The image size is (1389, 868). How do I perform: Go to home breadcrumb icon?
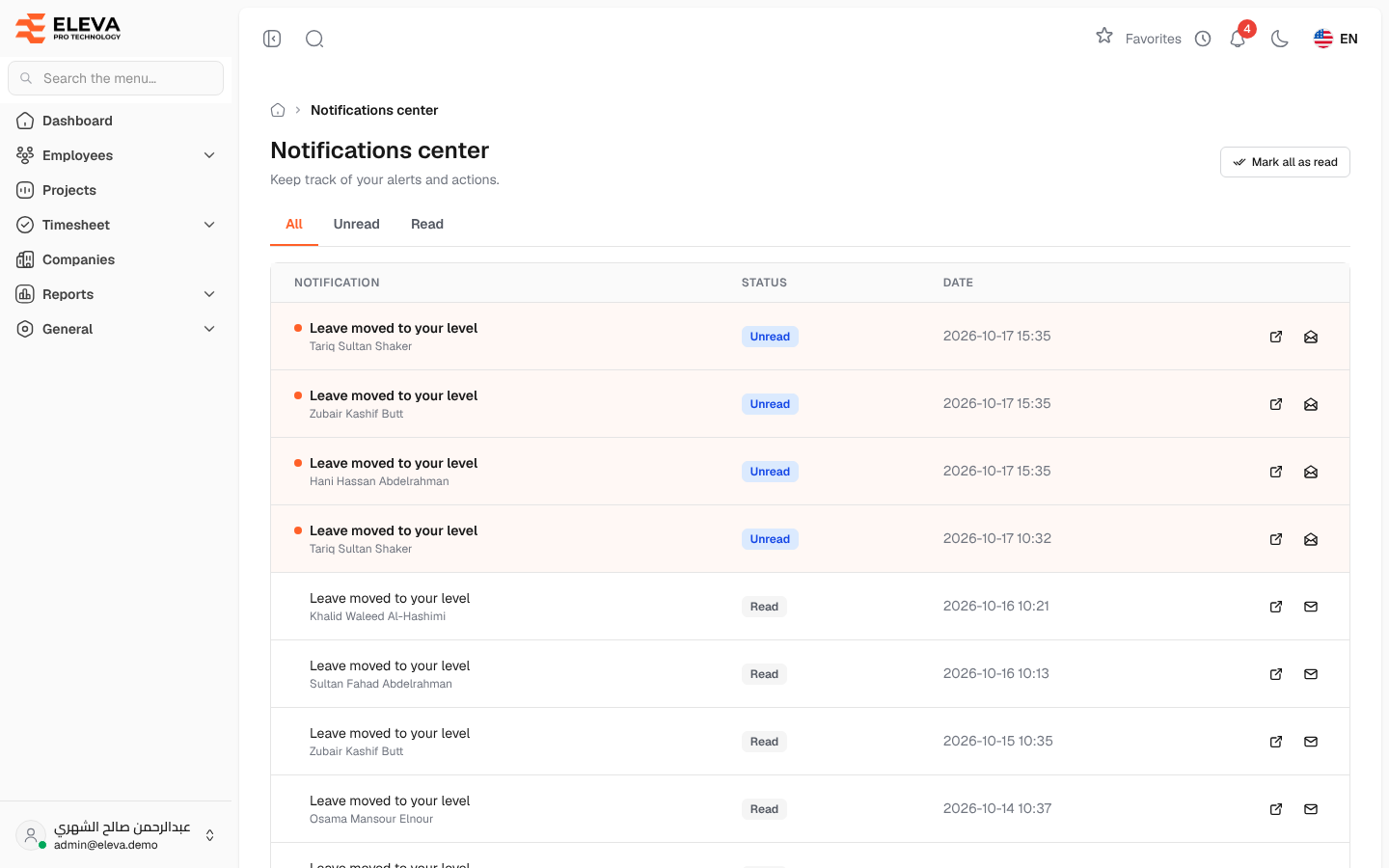tap(278, 110)
